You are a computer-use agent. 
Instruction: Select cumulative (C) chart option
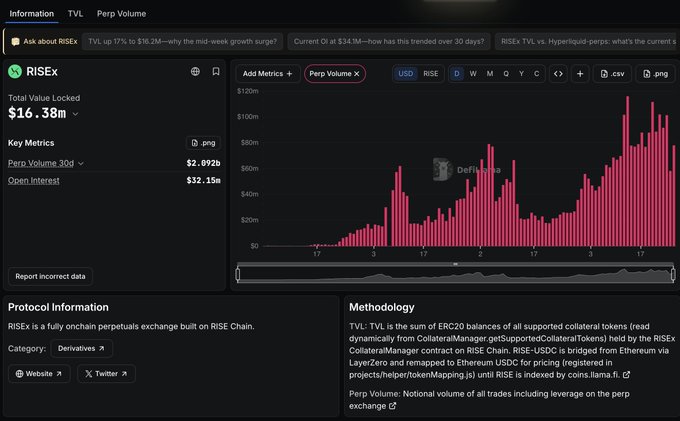[536, 74]
